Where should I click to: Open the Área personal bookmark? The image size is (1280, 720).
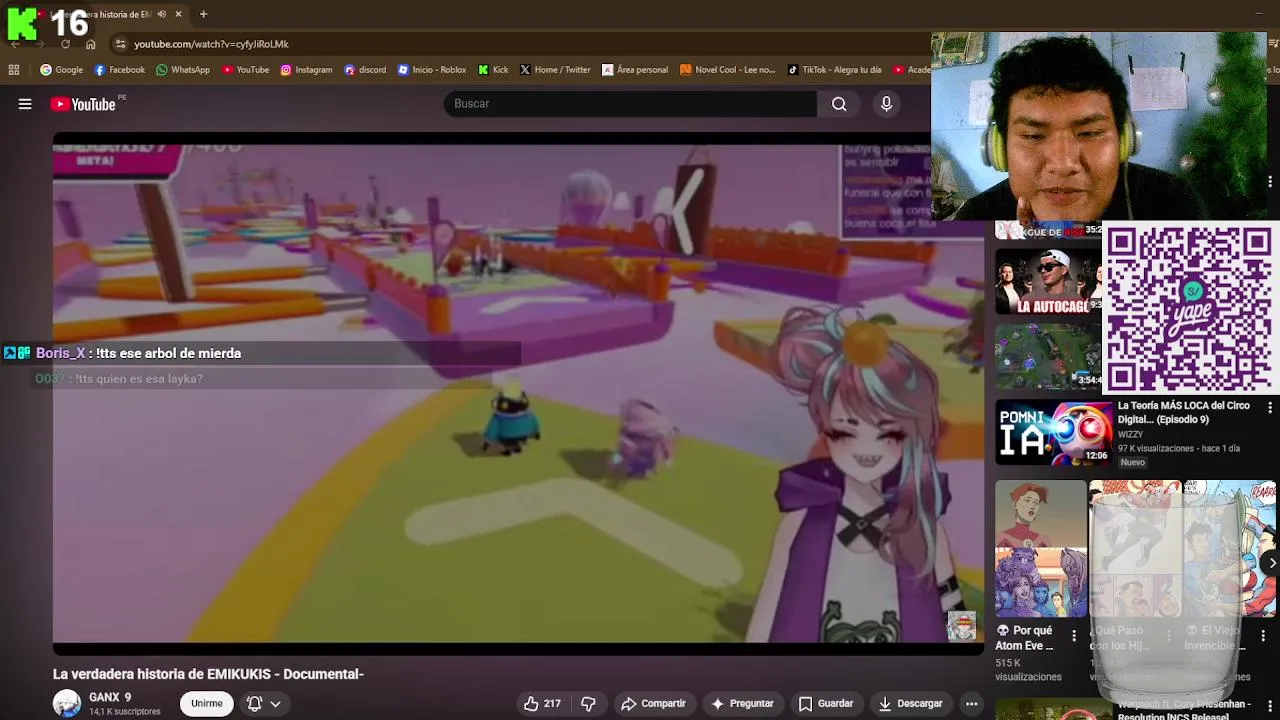click(635, 70)
